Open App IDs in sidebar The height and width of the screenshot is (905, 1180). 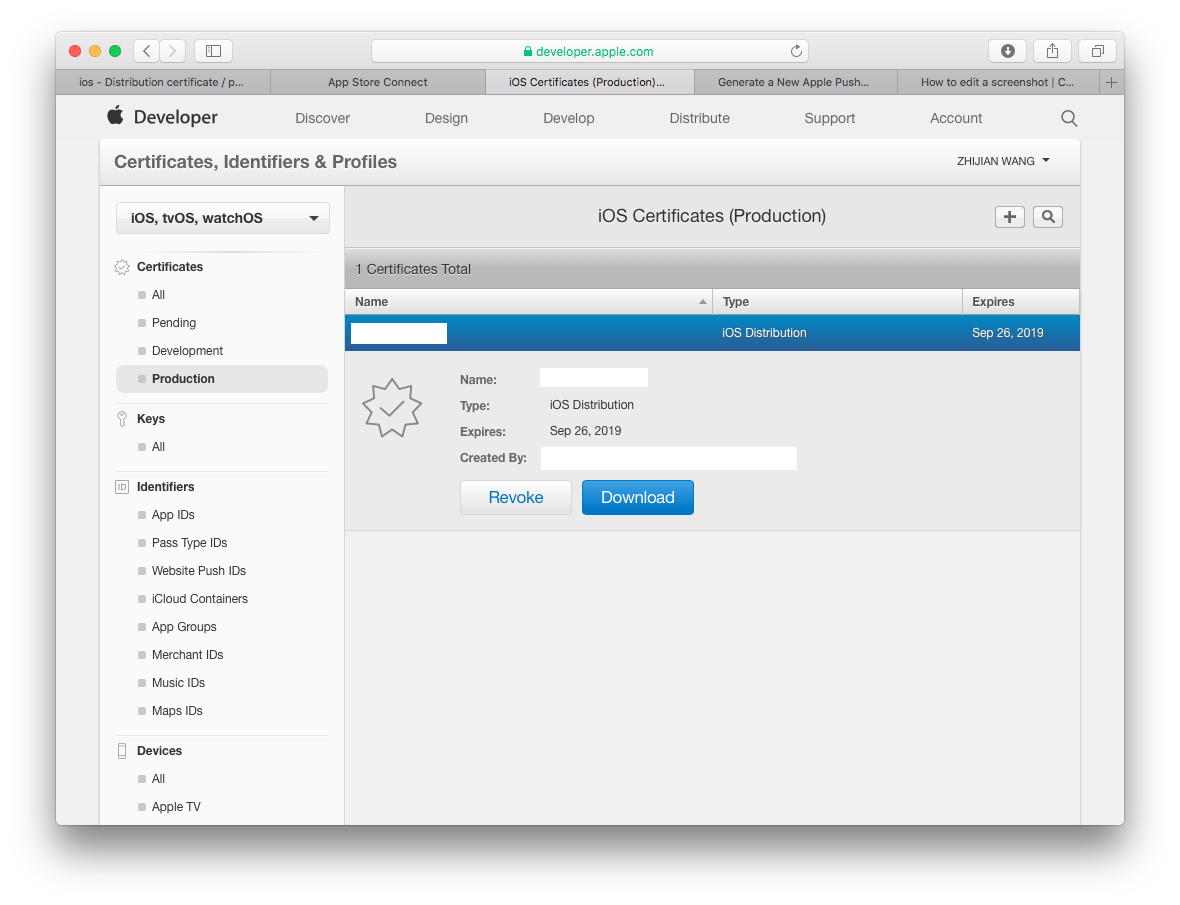click(173, 515)
